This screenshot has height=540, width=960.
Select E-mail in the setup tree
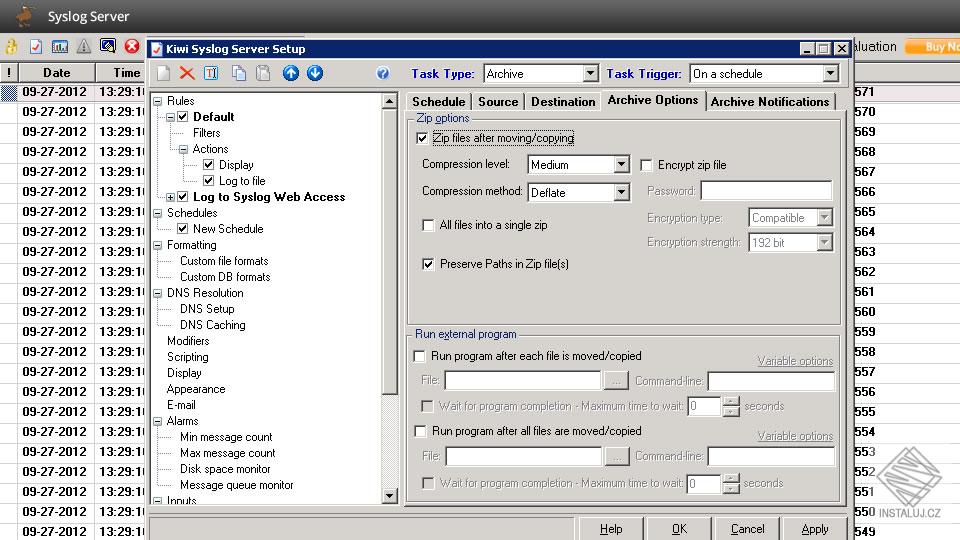[x=181, y=405]
